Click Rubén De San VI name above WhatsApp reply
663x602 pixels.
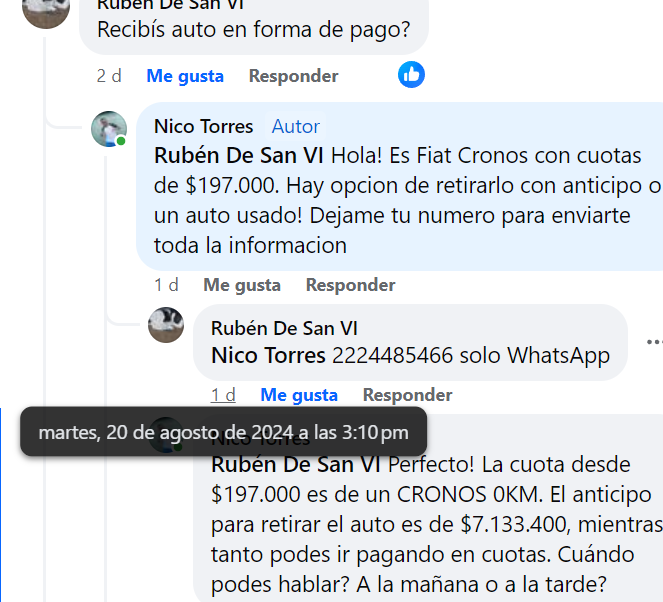[284, 328]
